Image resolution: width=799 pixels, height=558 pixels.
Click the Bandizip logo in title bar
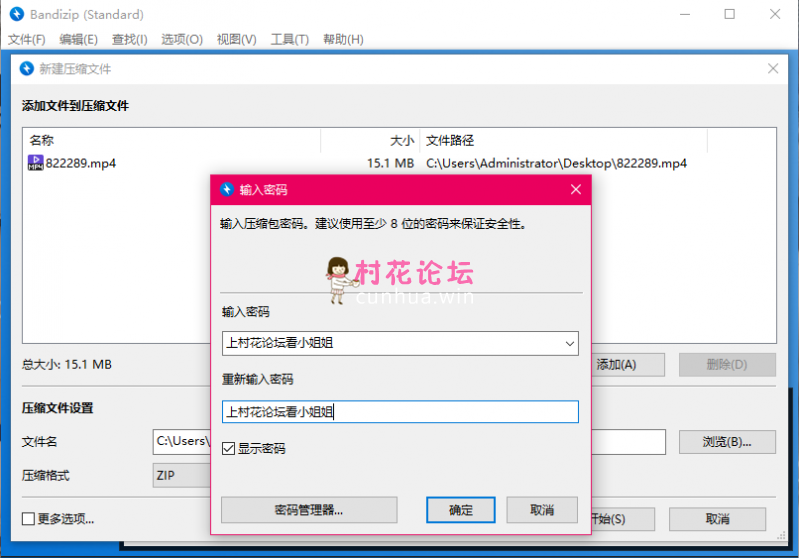(17, 14)
